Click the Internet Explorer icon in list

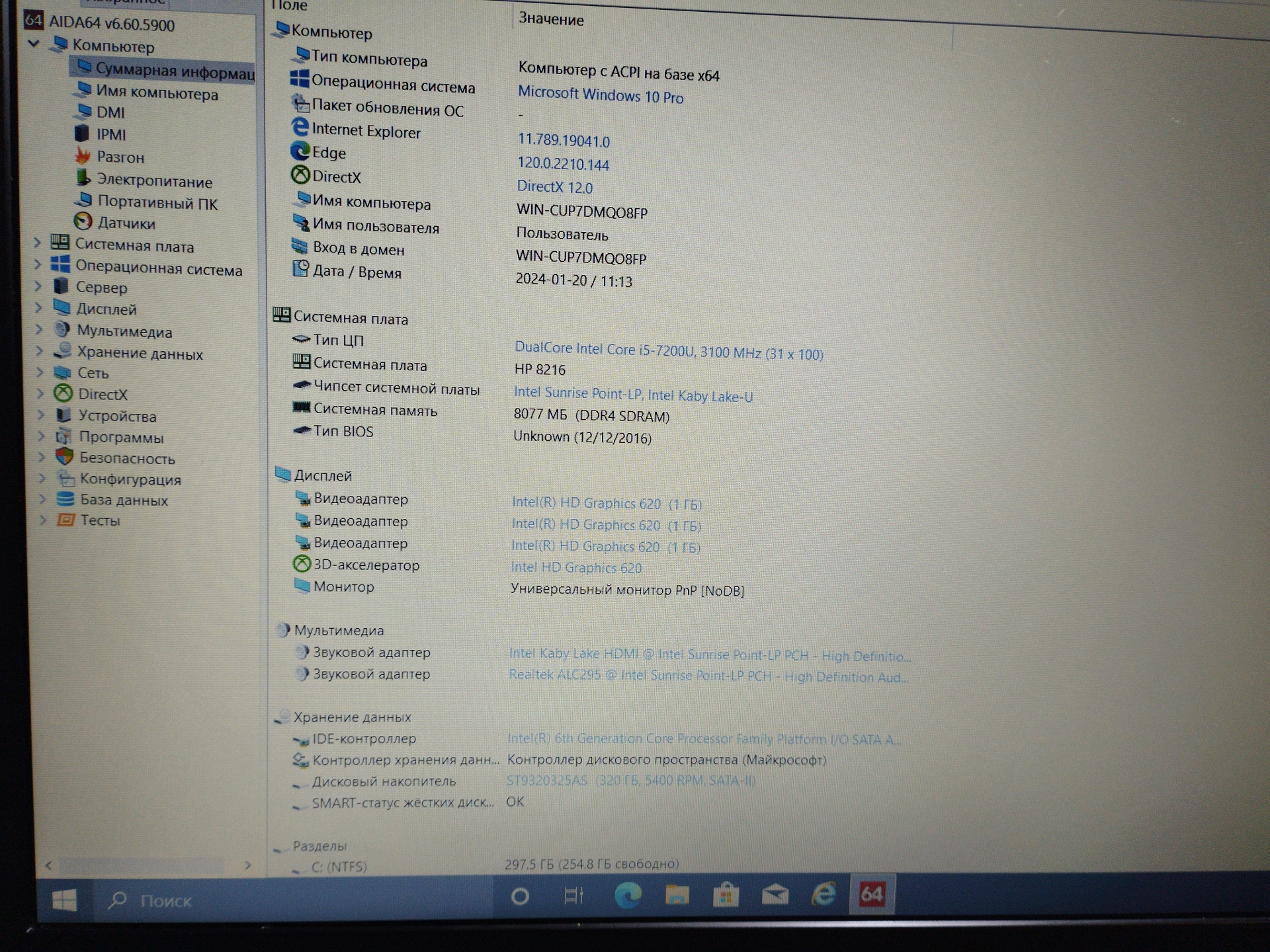tap(300, 127)
